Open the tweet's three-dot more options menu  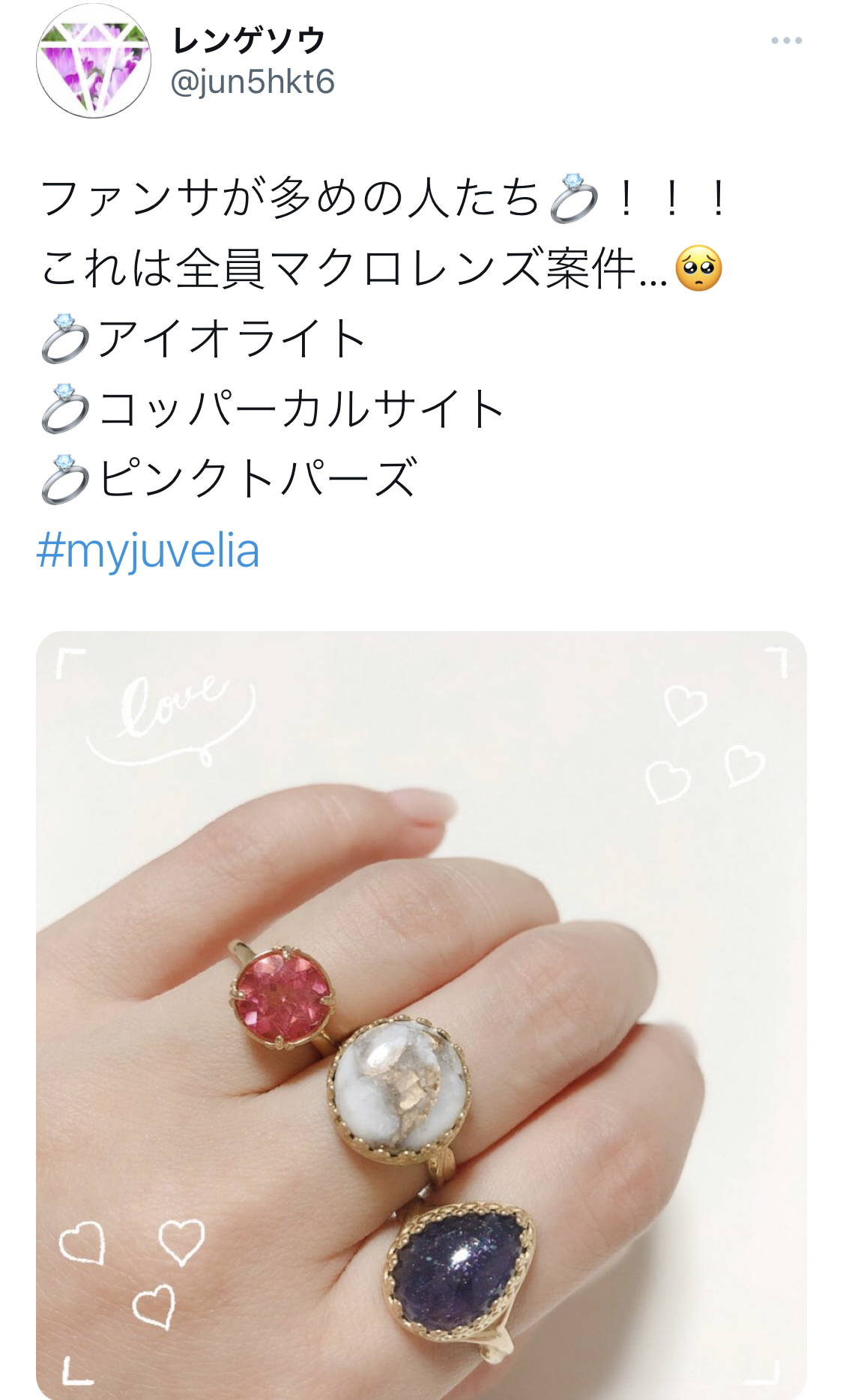786,40
